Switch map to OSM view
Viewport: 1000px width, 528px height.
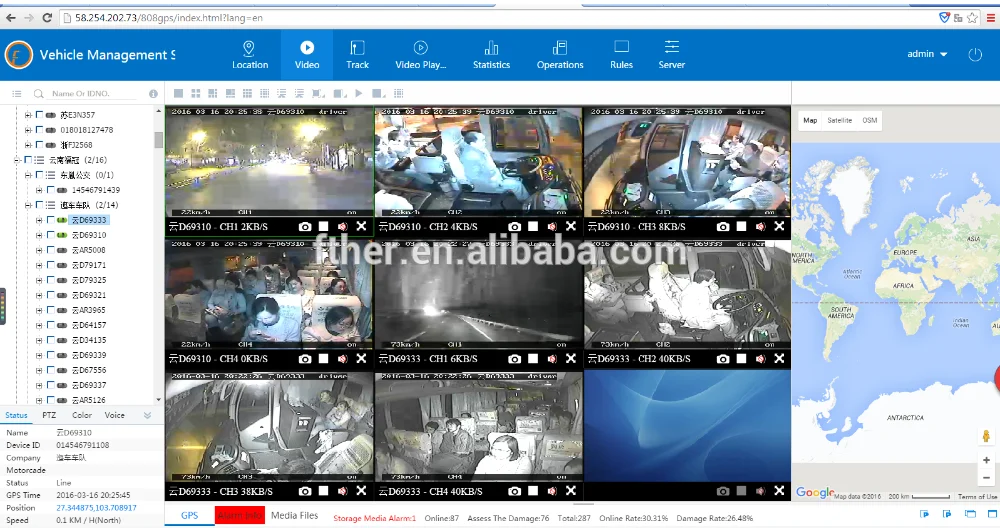(870, 120)
